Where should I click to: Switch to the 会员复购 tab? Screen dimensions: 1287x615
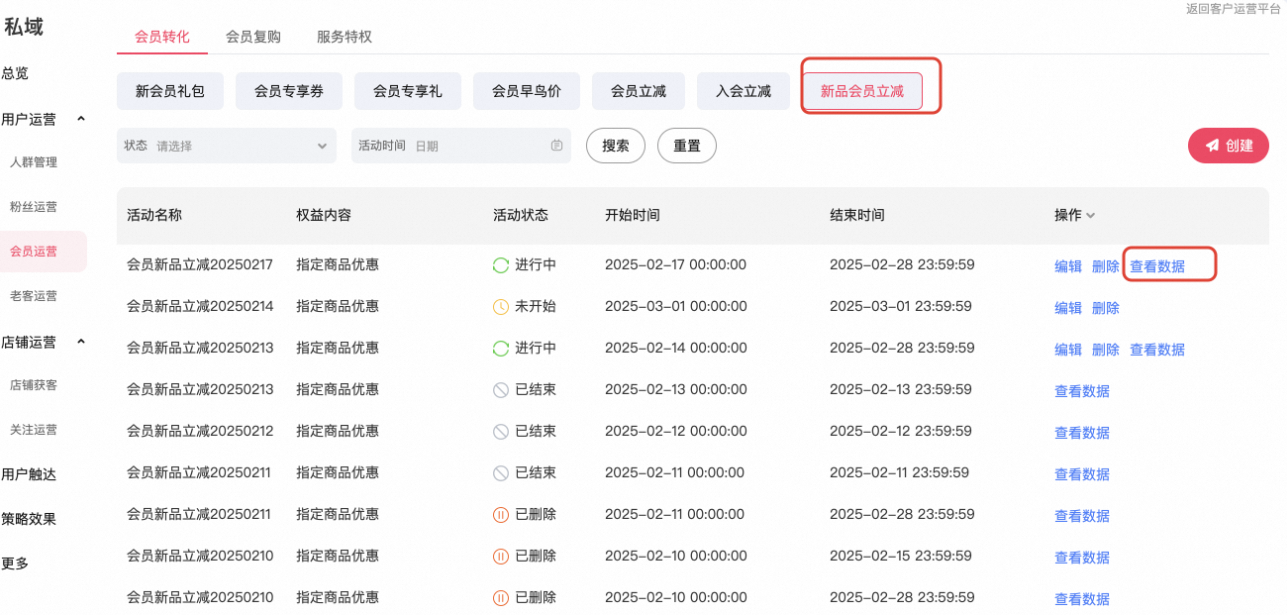pyautogui.click(x=253, y=37)
